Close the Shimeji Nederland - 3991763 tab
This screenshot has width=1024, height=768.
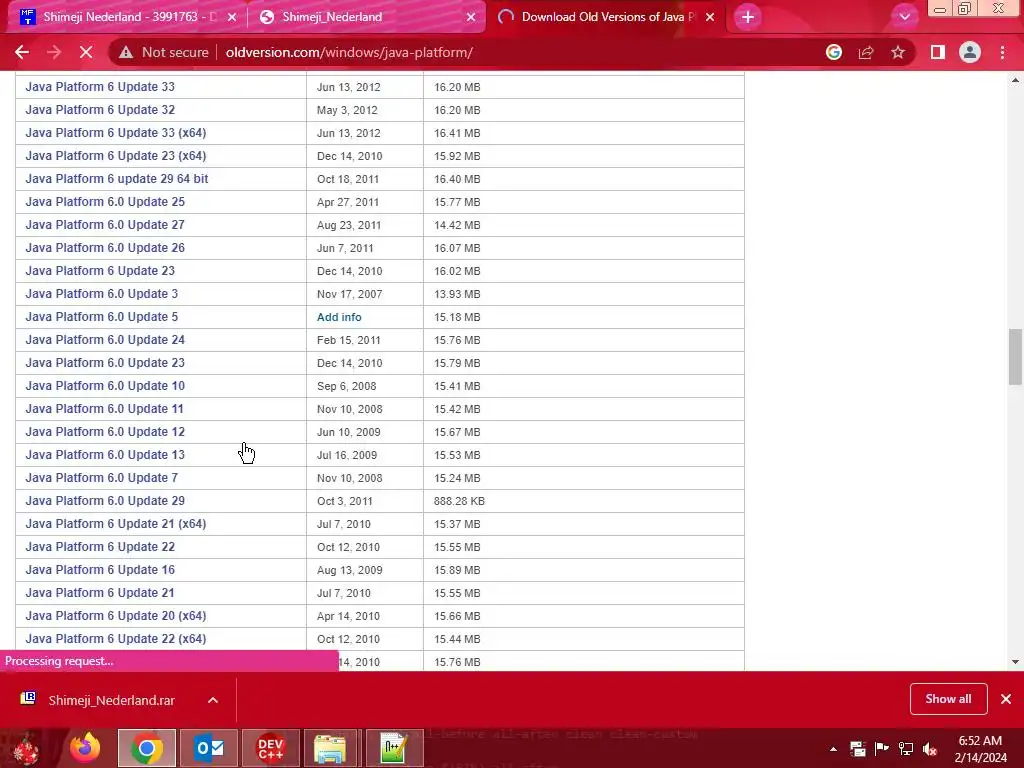(231, 17)
